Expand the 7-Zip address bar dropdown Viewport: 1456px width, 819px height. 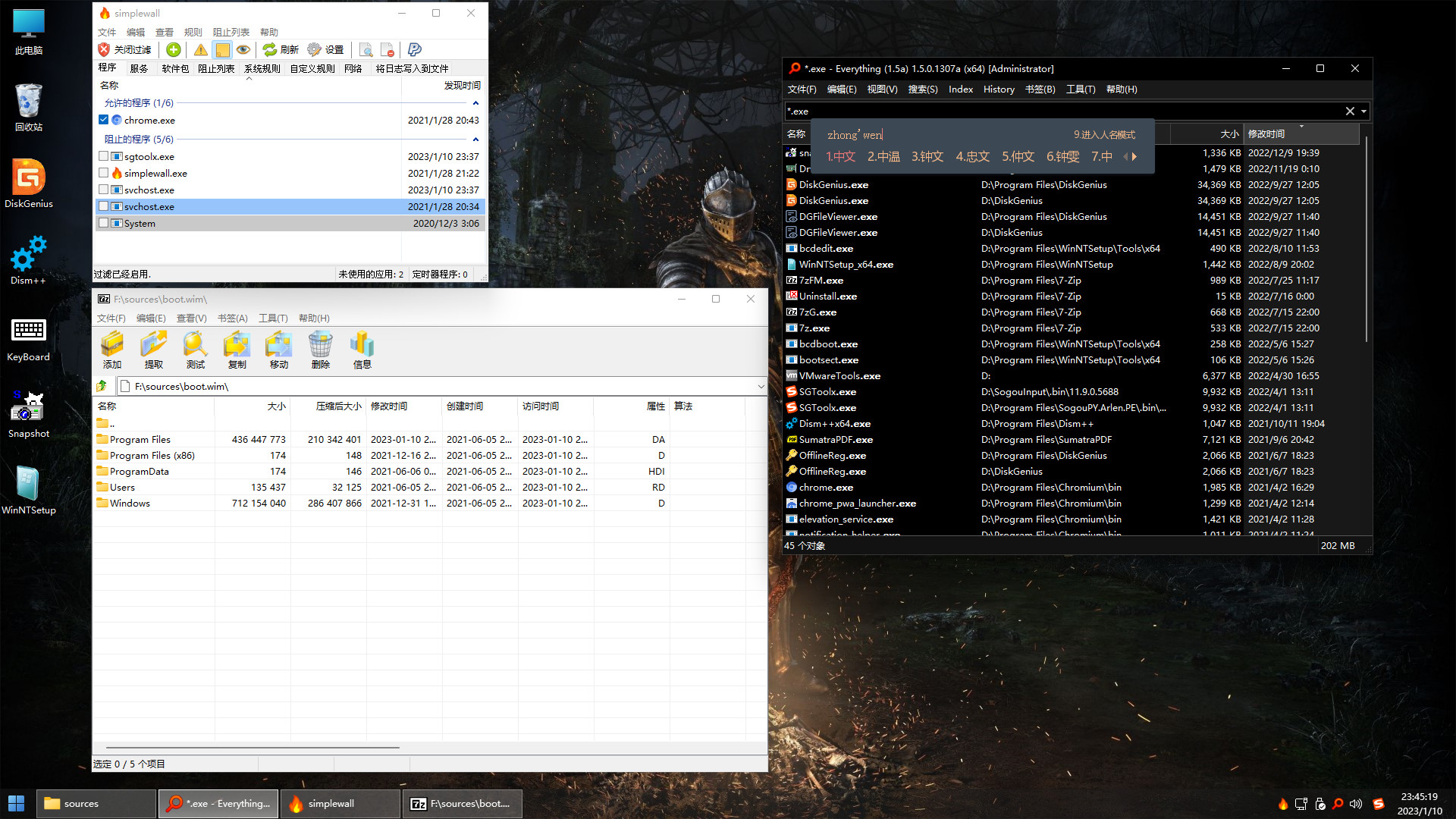click(761, 386)
